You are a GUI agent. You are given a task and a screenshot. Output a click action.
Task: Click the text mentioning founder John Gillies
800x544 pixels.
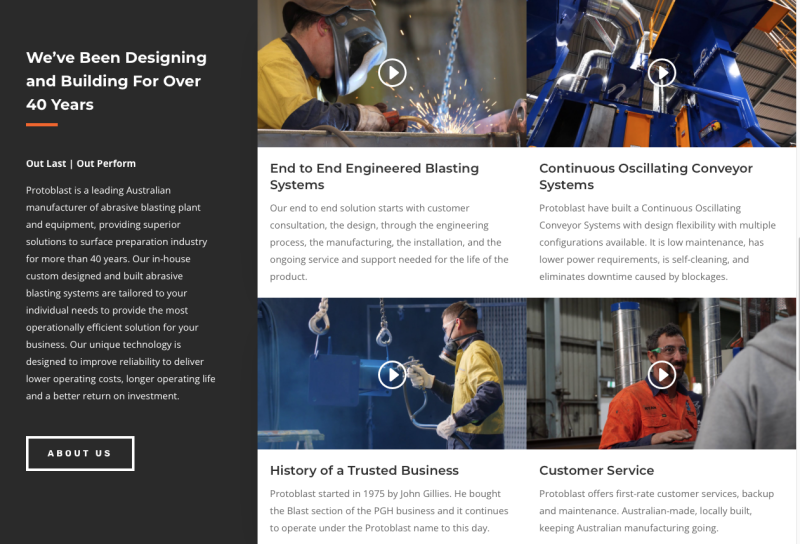coord(390,511)
